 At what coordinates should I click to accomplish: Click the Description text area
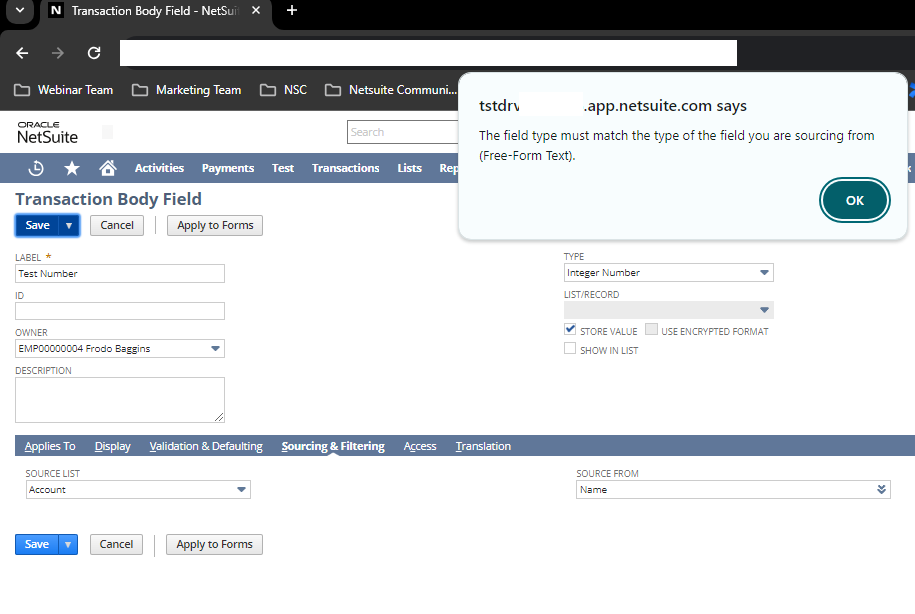point(120,400)
